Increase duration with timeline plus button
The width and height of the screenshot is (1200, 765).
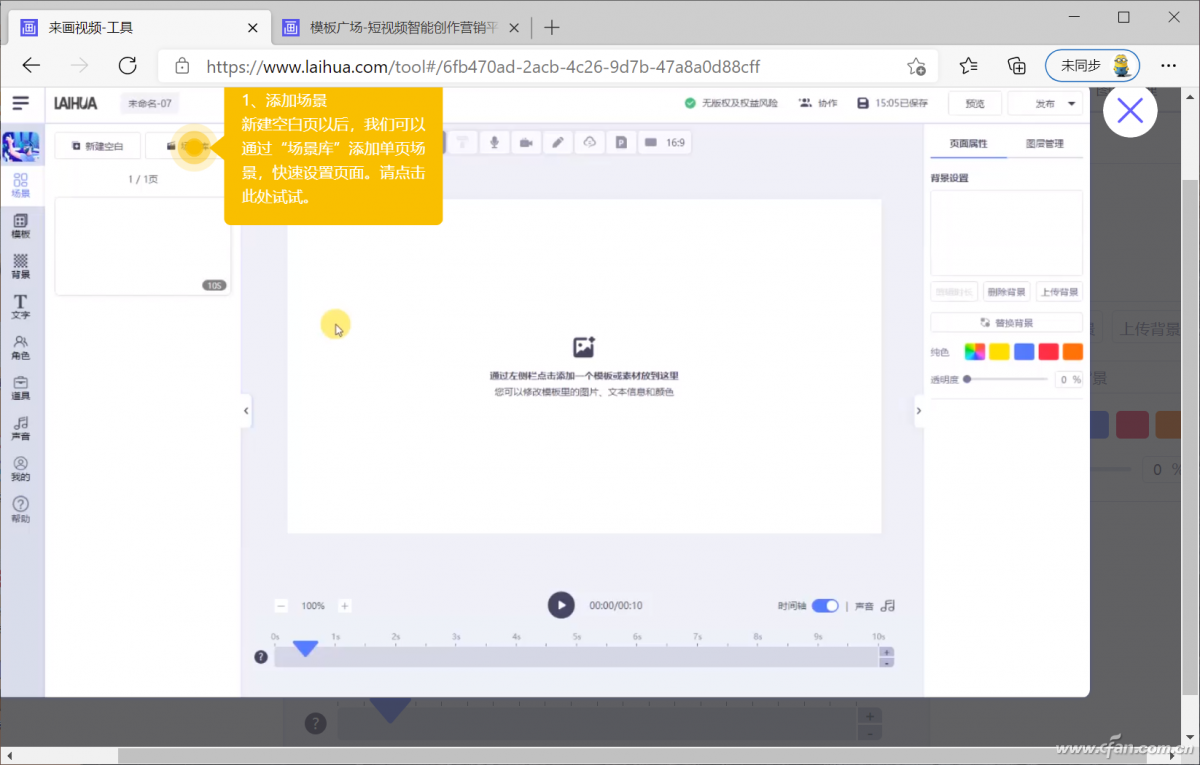pos(886,652)
